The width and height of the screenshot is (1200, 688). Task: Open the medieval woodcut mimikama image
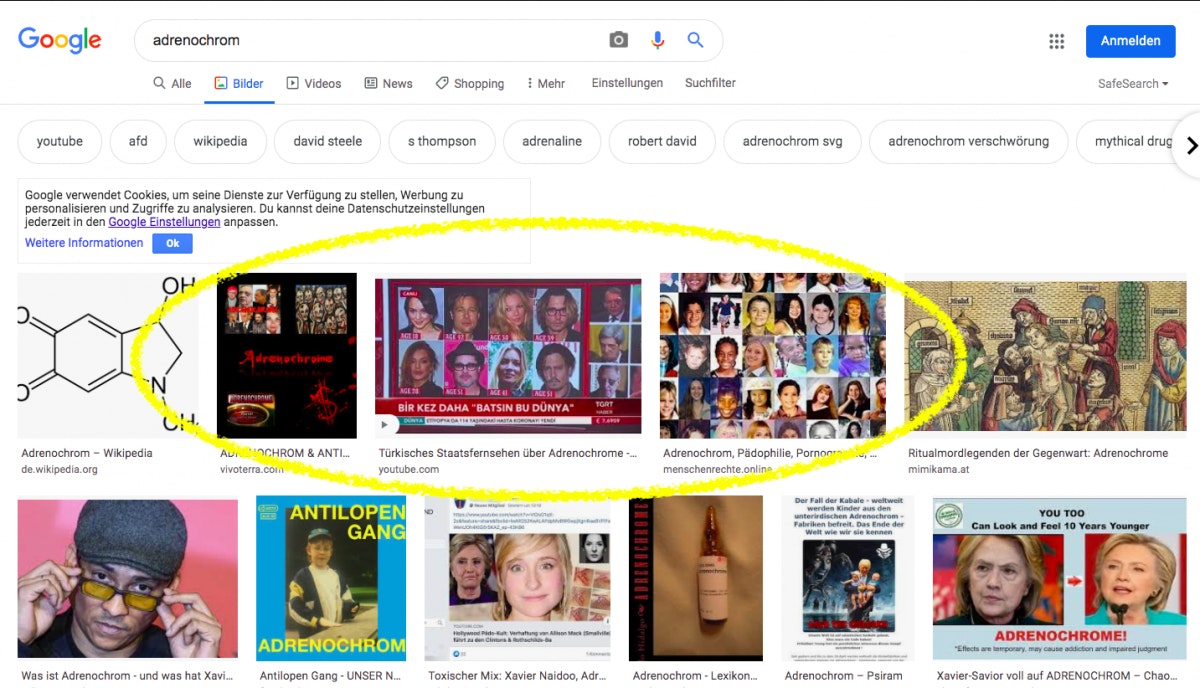[x=1045, y=355]
